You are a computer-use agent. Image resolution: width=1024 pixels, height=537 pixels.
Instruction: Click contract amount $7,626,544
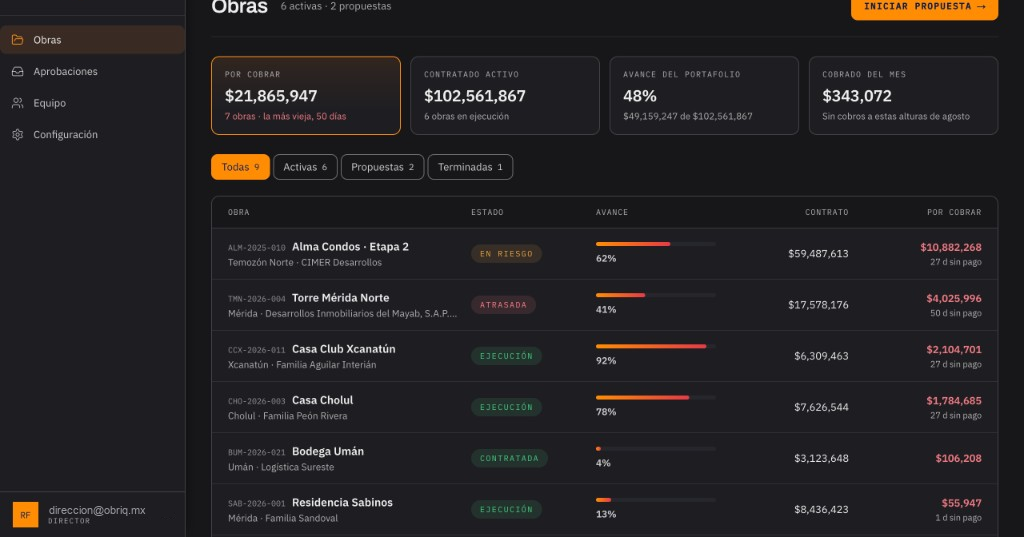pyautogui.click(x=821, y=407)
